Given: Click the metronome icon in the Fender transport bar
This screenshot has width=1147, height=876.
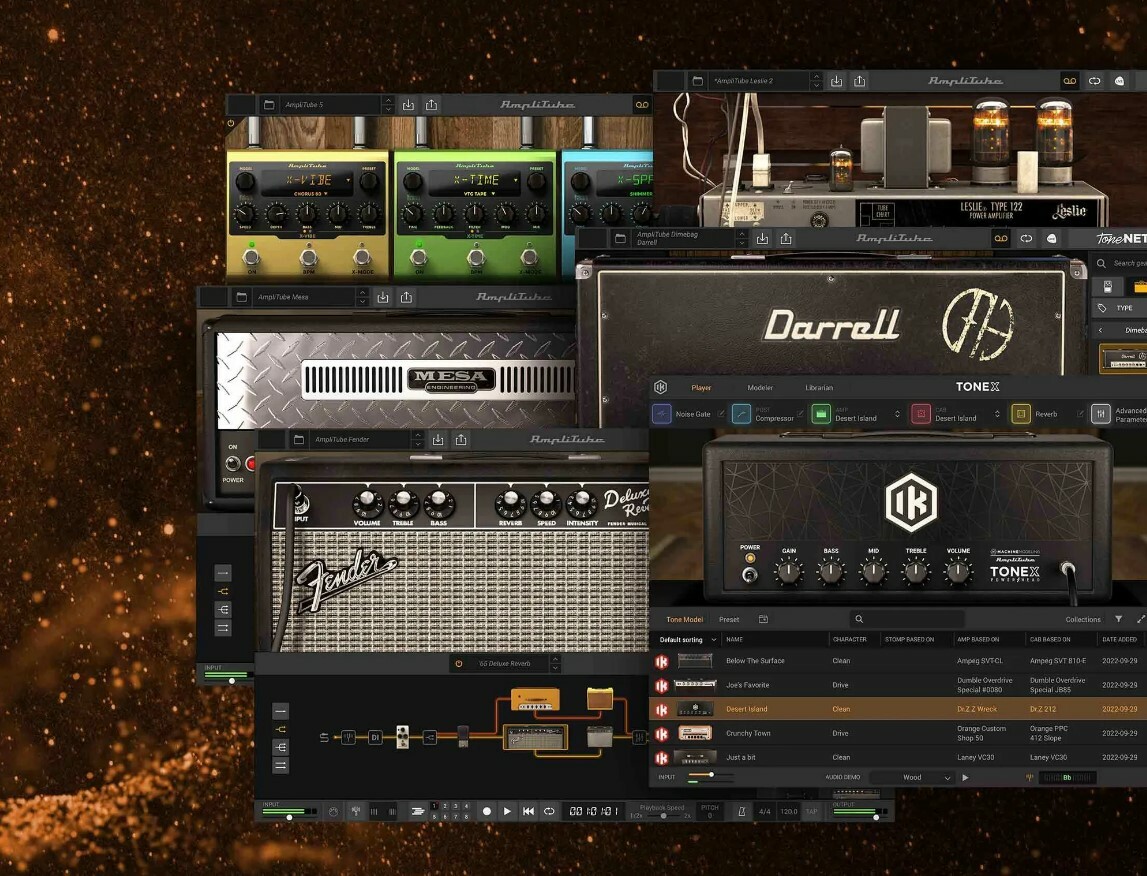Looking at the screenshot, I should tap(741, 811).
